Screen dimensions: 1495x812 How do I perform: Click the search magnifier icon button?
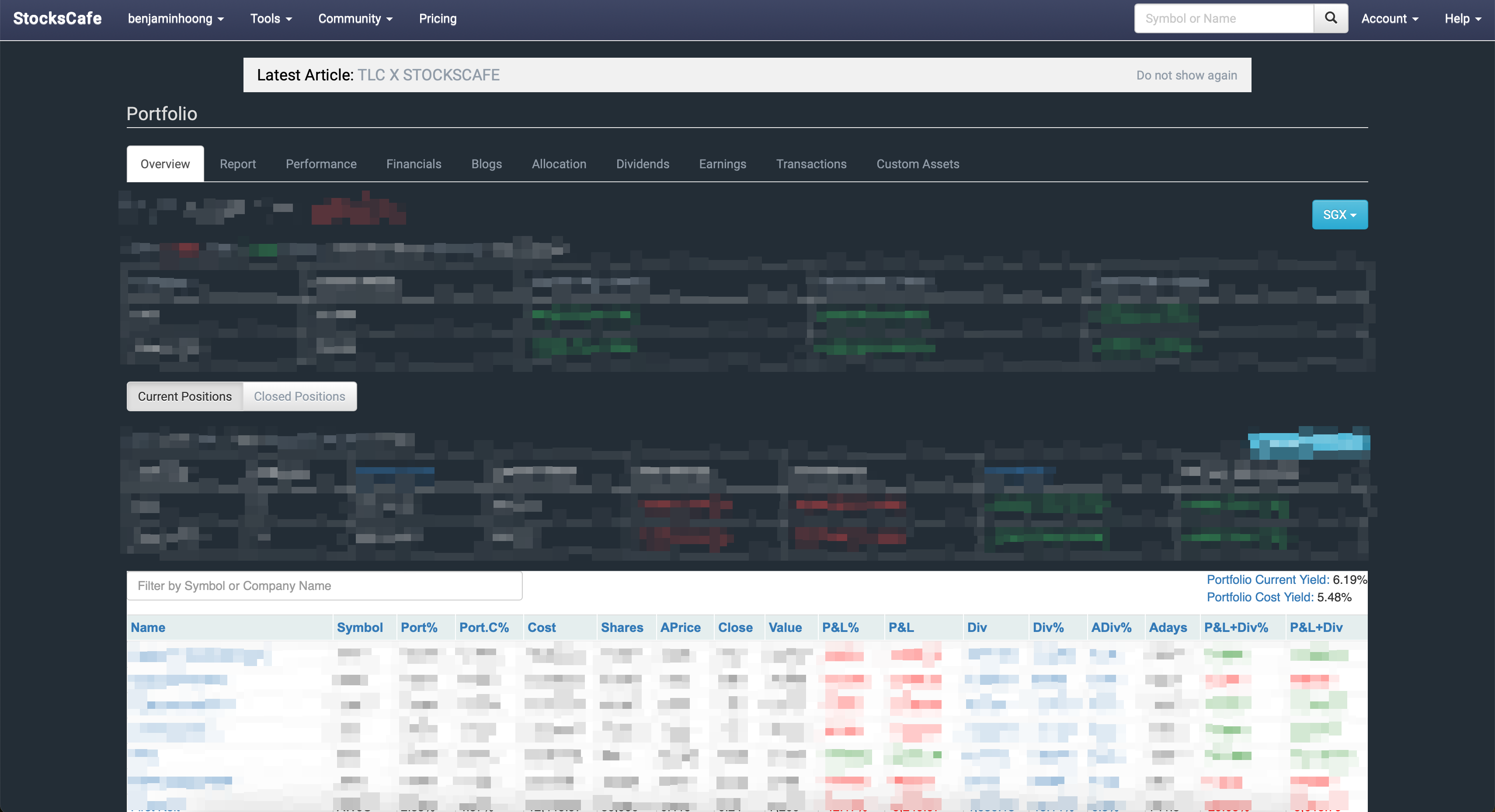pos(1330,18)
